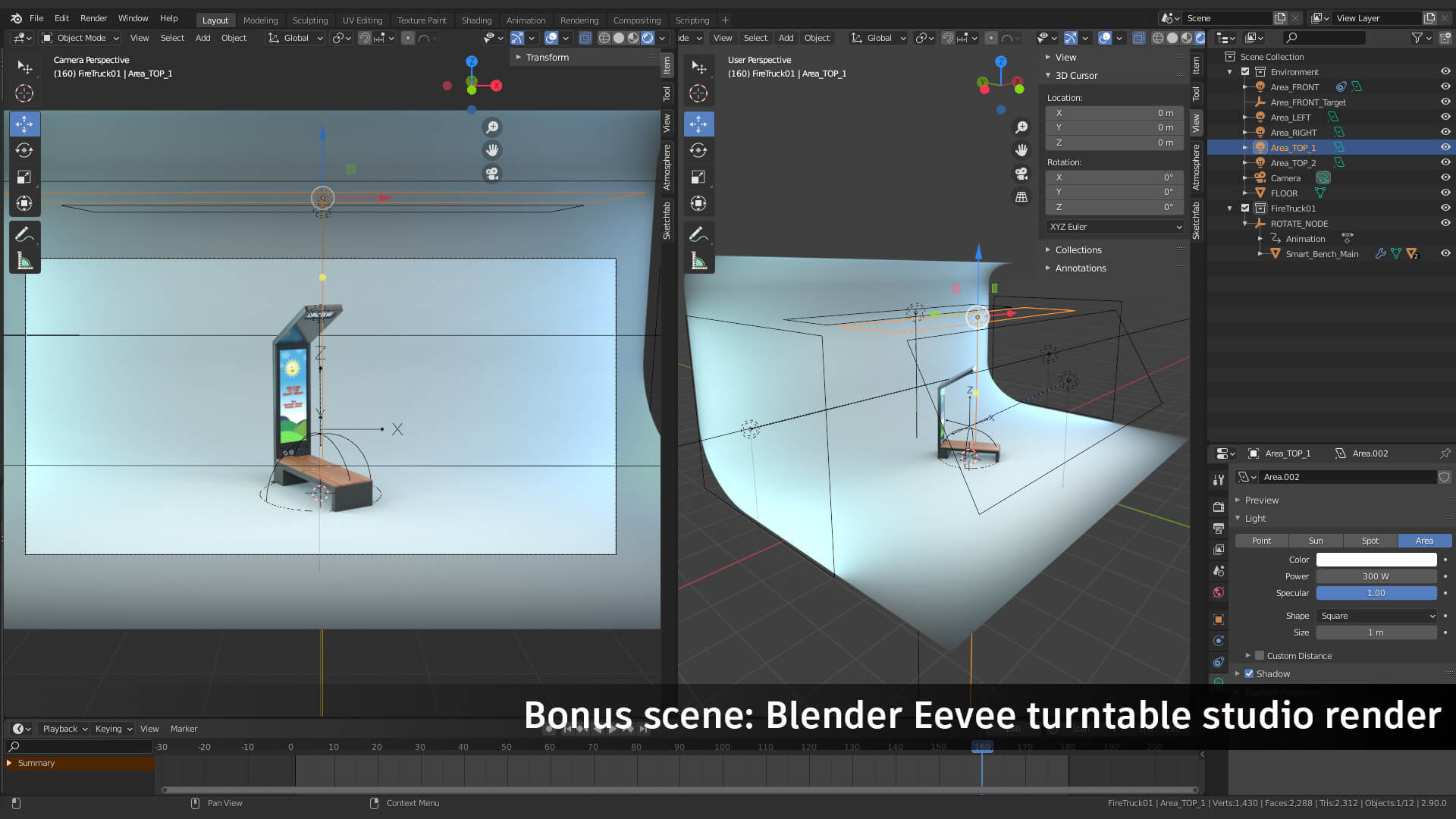Click frame 100 on the timeline
This screenshot has width=1456, height=819.
click(x=722, y=747)
